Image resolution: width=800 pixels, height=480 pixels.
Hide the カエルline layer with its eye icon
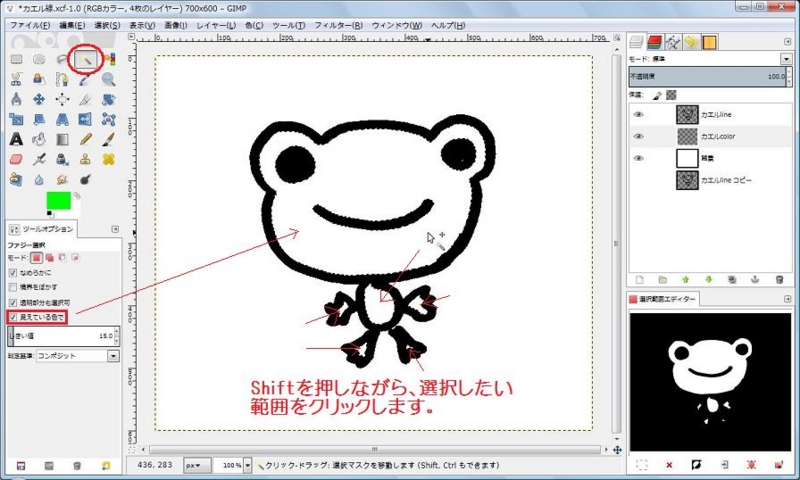click(638, 115)
